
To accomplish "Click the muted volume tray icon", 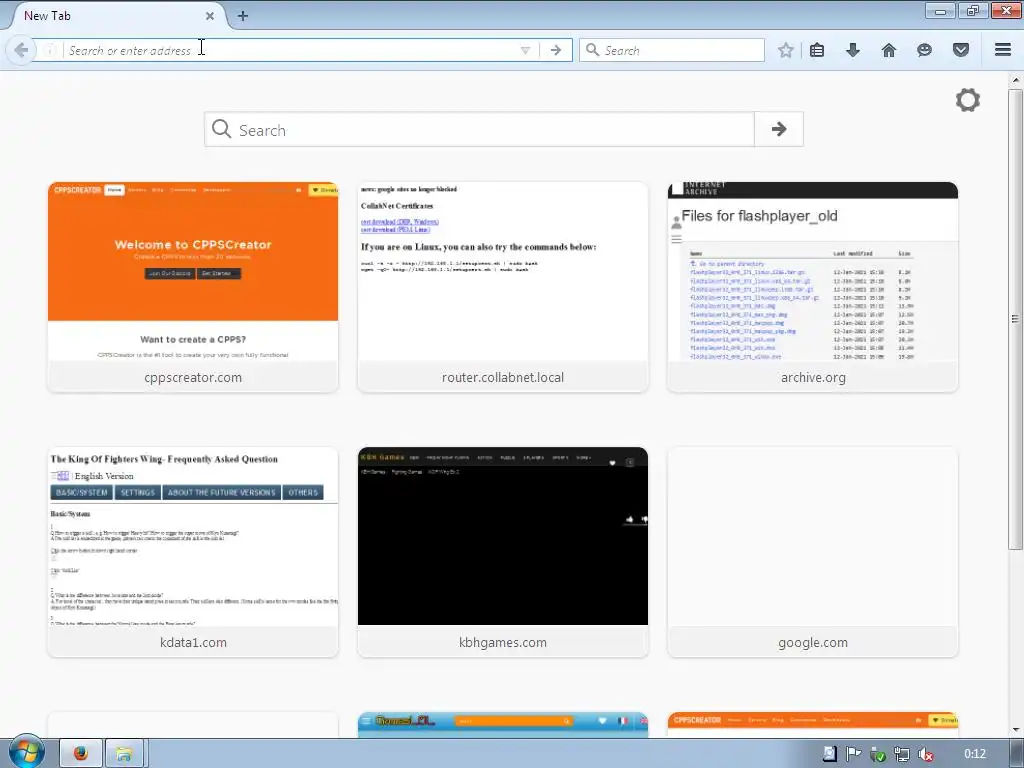I will click(x=925, y=754).
